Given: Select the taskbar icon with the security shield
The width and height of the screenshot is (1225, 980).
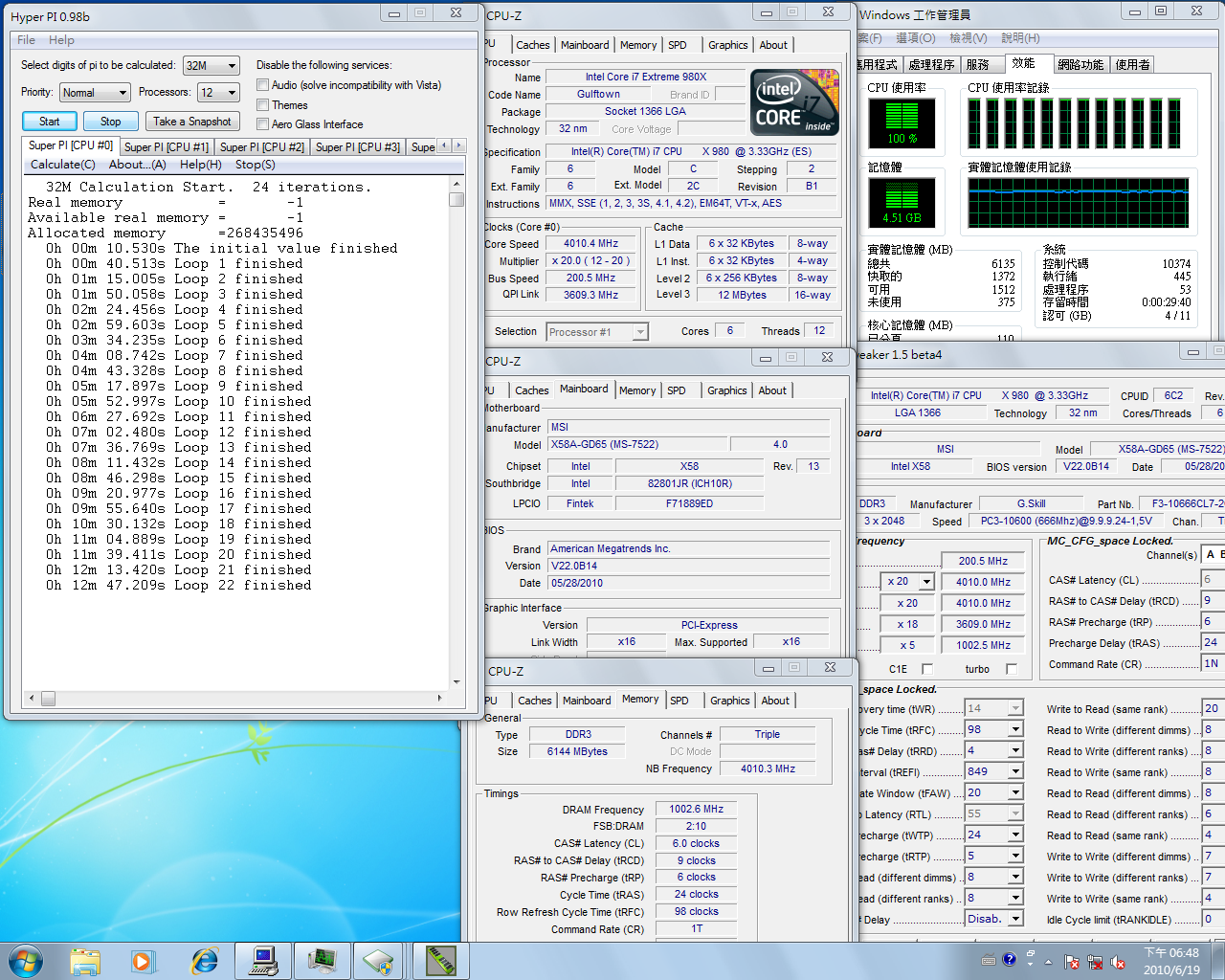Looking at the screenshot, I should coord(380,961).
